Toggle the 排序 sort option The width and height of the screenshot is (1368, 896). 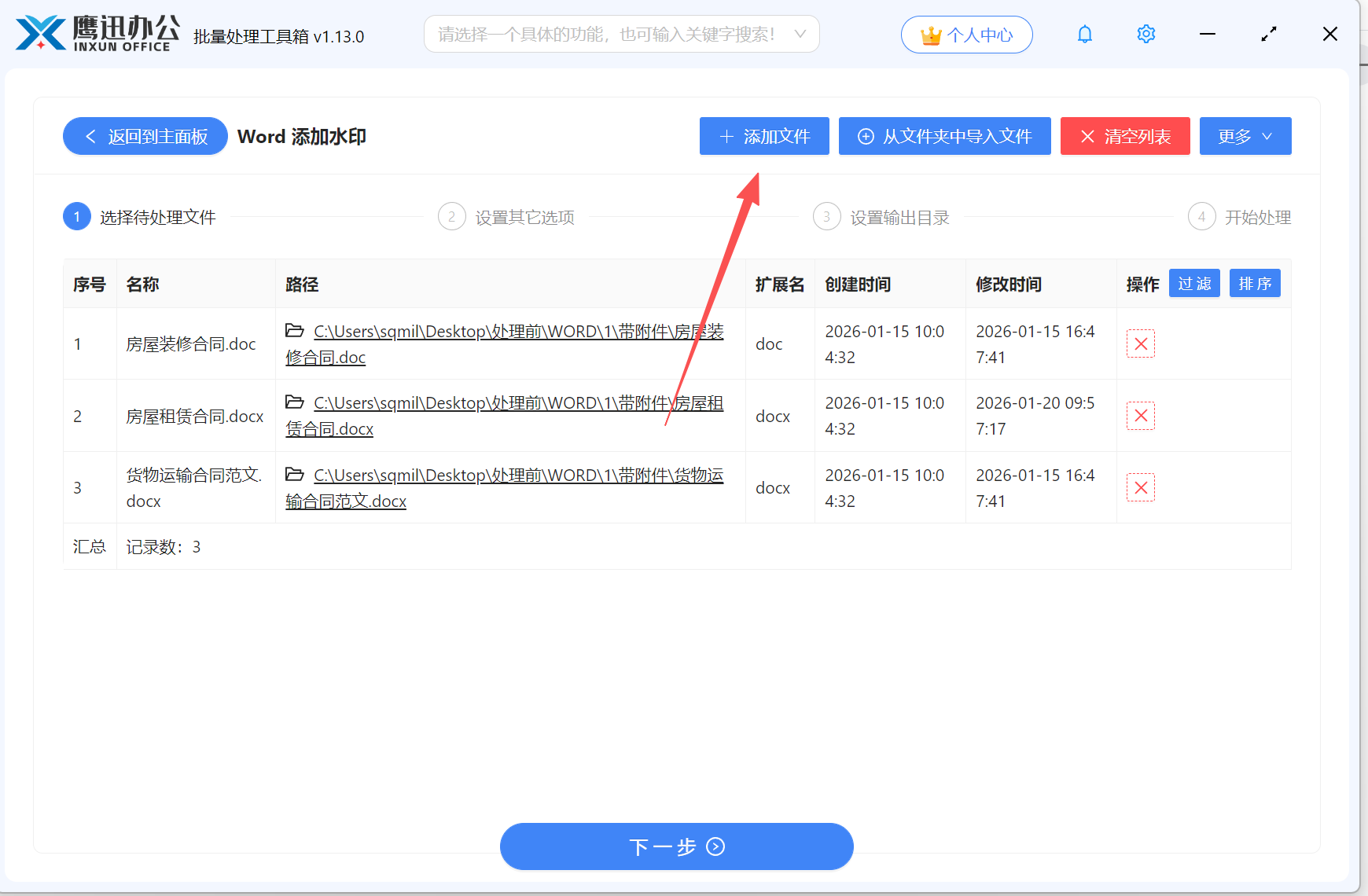[x=1255, y=283]
